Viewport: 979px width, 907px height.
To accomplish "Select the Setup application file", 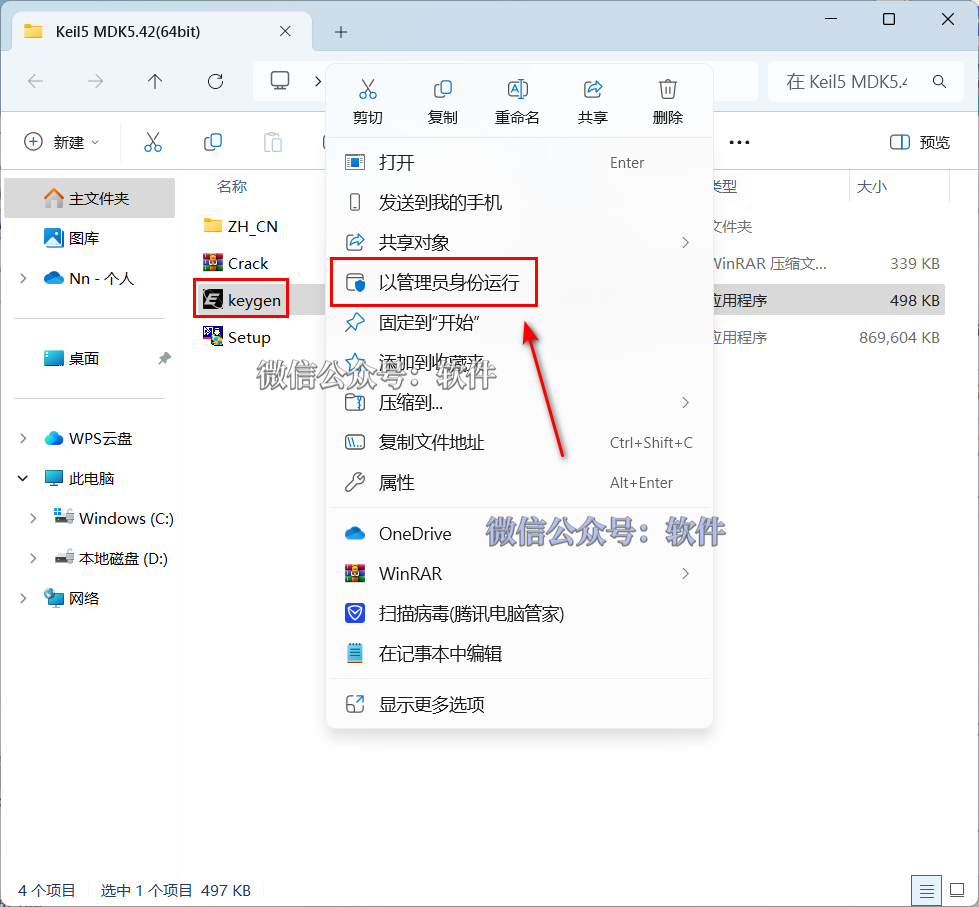I will click(237, 338).
